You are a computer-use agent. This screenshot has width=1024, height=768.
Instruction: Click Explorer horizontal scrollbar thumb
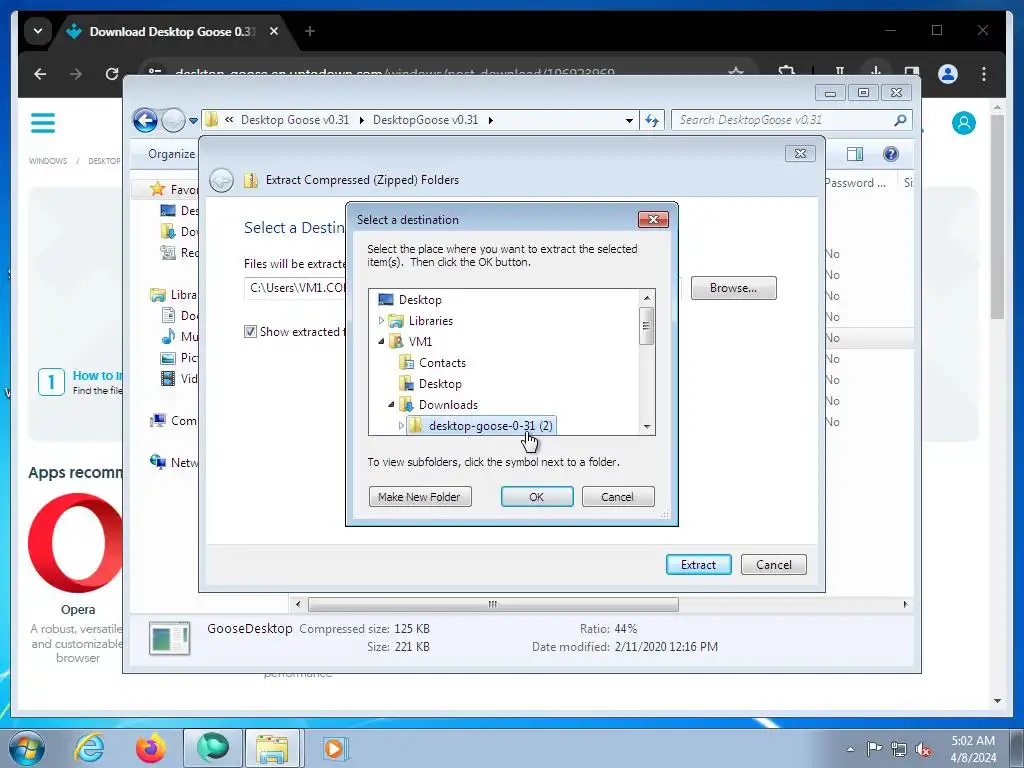[x=493, y=605]
